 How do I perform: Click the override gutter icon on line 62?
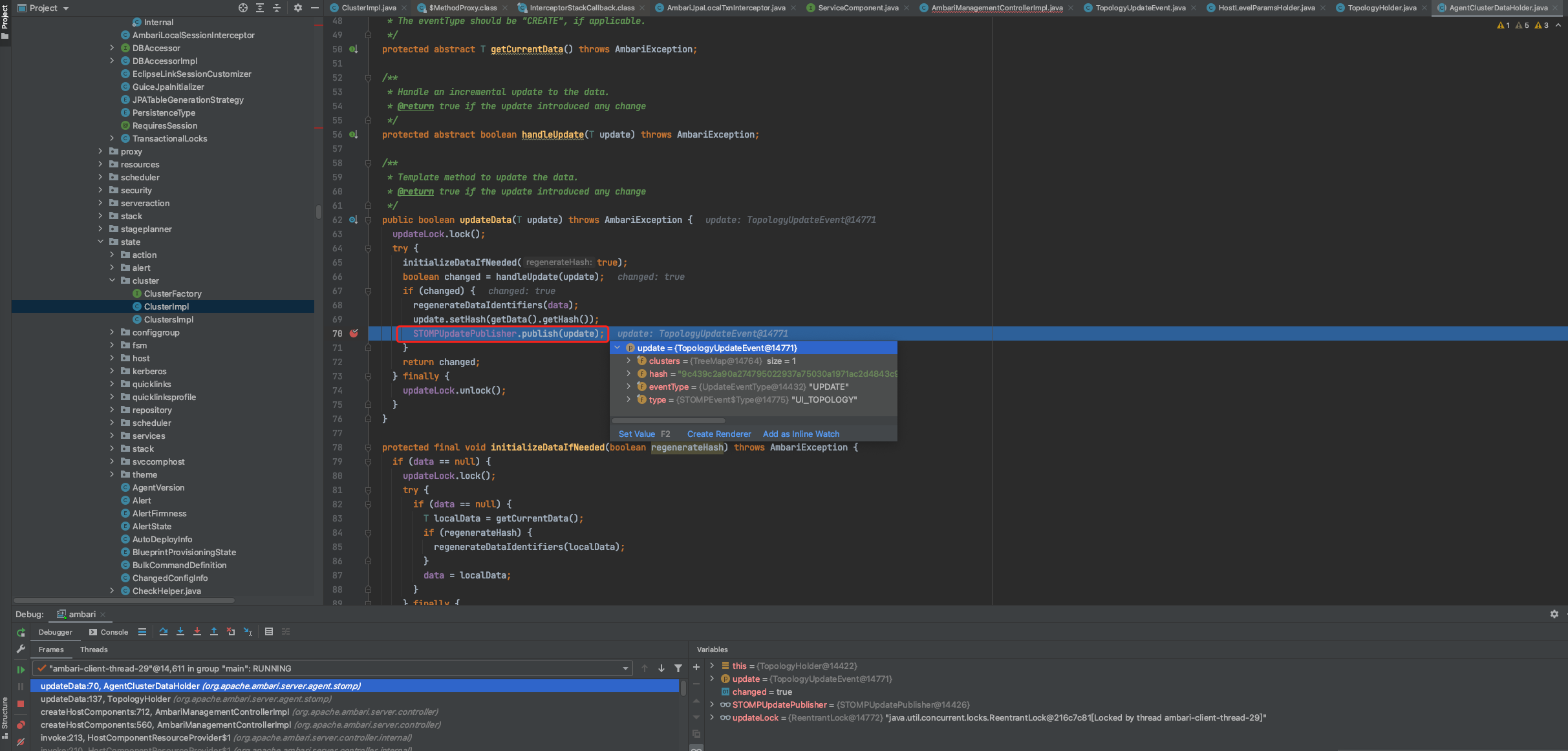[354, 220]
